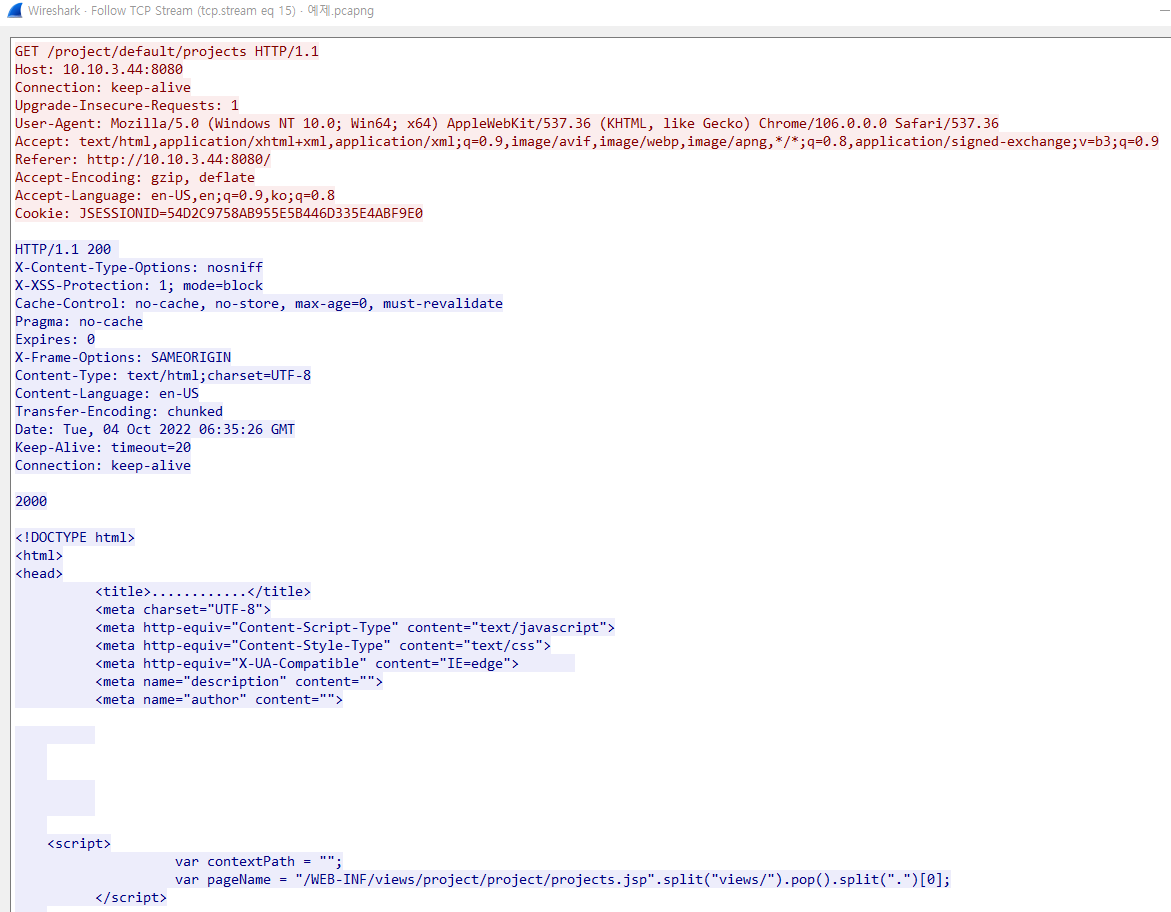Click the X-UA-Compatible meta line
Viewport: 1171px width, 912px height.
pyautogui.click(x=307, y=663)
